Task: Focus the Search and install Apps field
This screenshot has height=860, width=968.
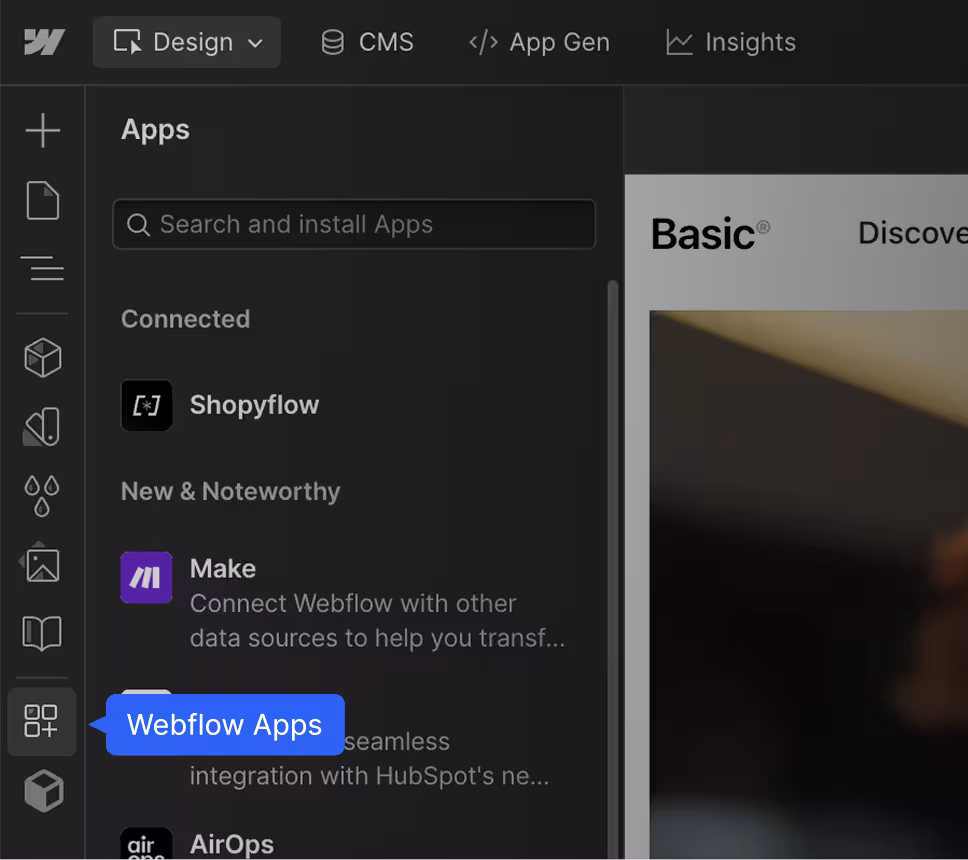Action: tap(354, 224)
